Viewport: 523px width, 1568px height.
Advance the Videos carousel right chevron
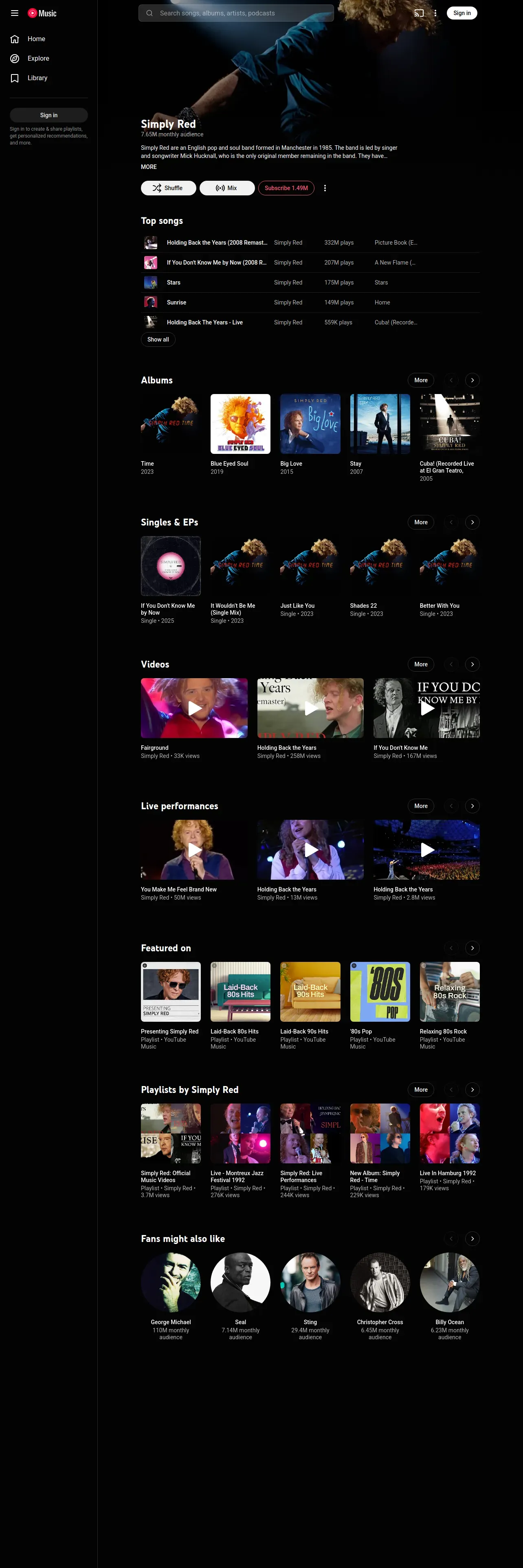tap(472, 664)
